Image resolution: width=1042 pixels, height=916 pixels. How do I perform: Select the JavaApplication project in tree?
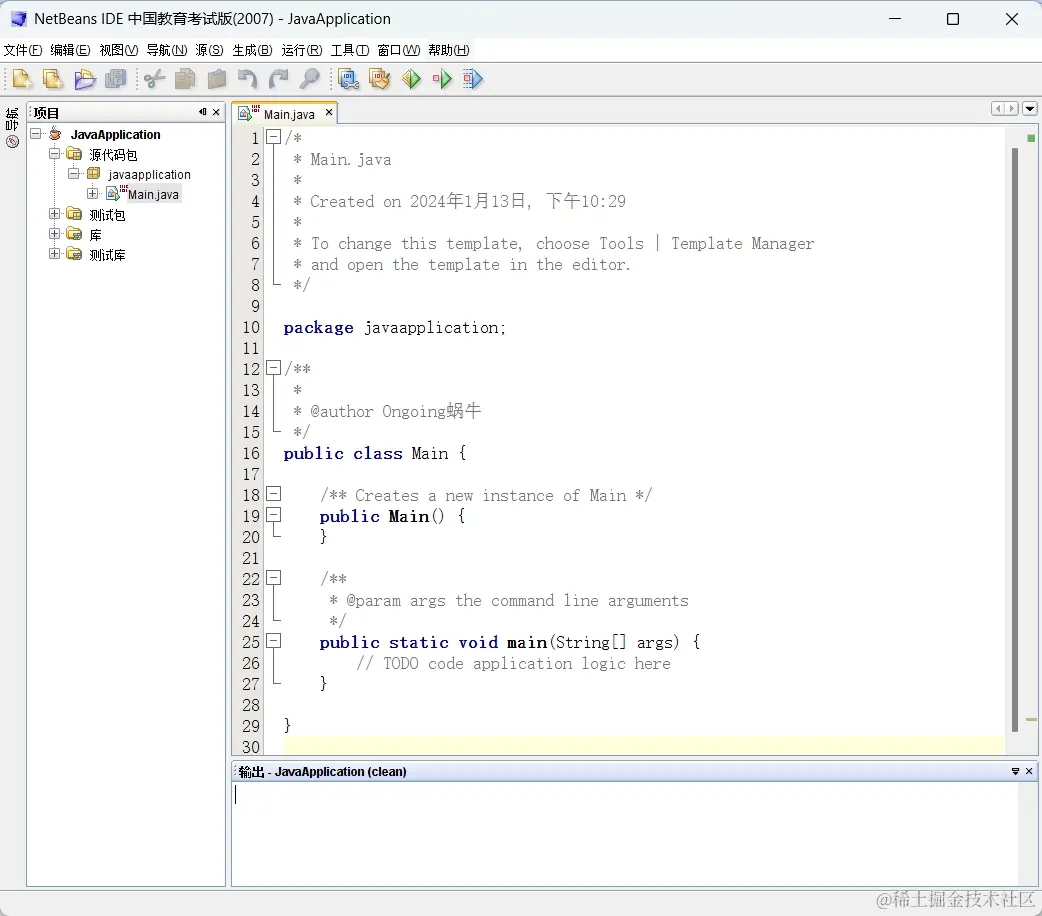coord(116,134)
